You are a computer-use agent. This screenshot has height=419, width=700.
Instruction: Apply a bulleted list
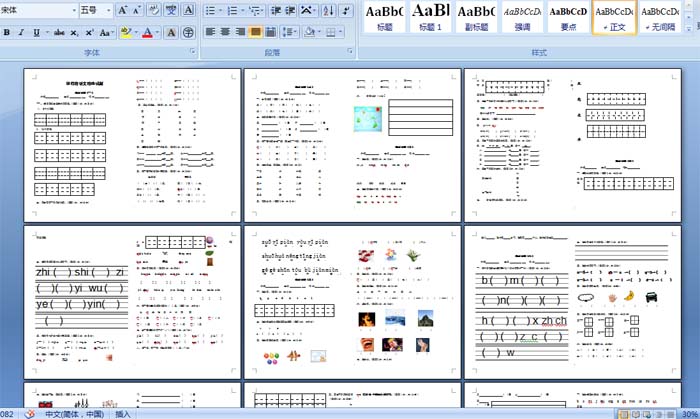pos(210,11)
